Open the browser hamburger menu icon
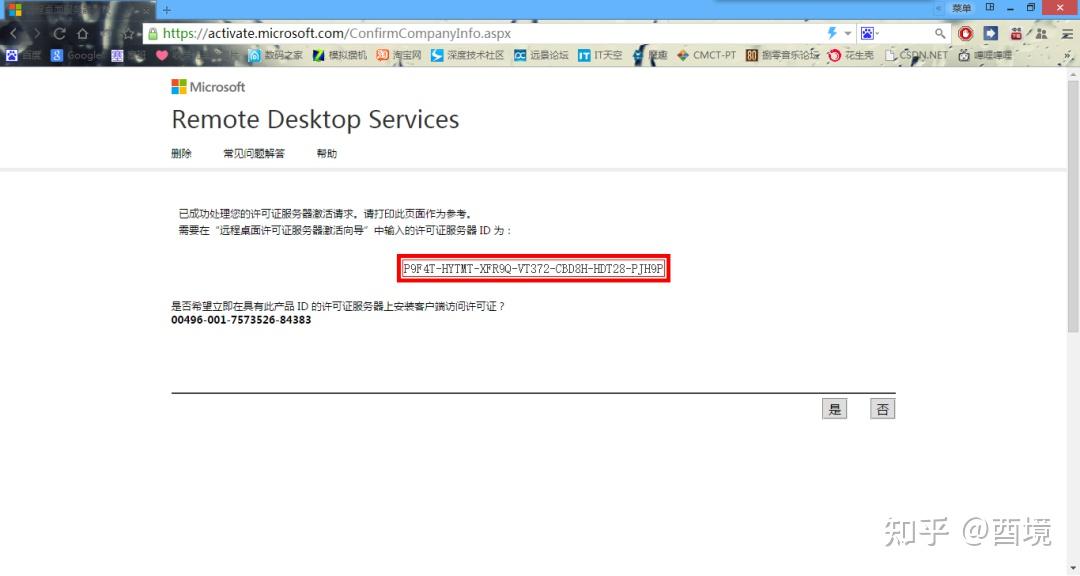1080x576 pixels. tap(1067, 33)
